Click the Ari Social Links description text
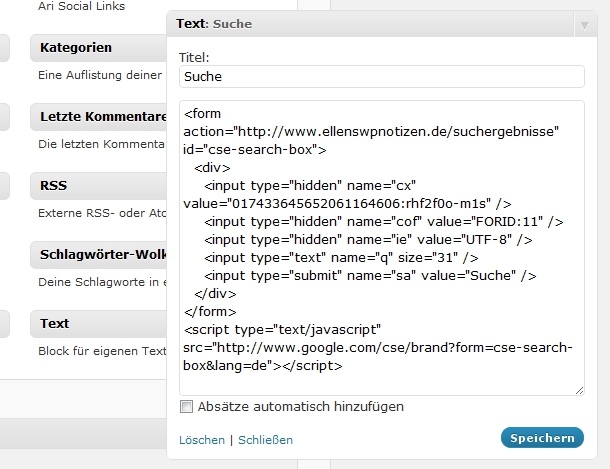 [x=82, y=6]
